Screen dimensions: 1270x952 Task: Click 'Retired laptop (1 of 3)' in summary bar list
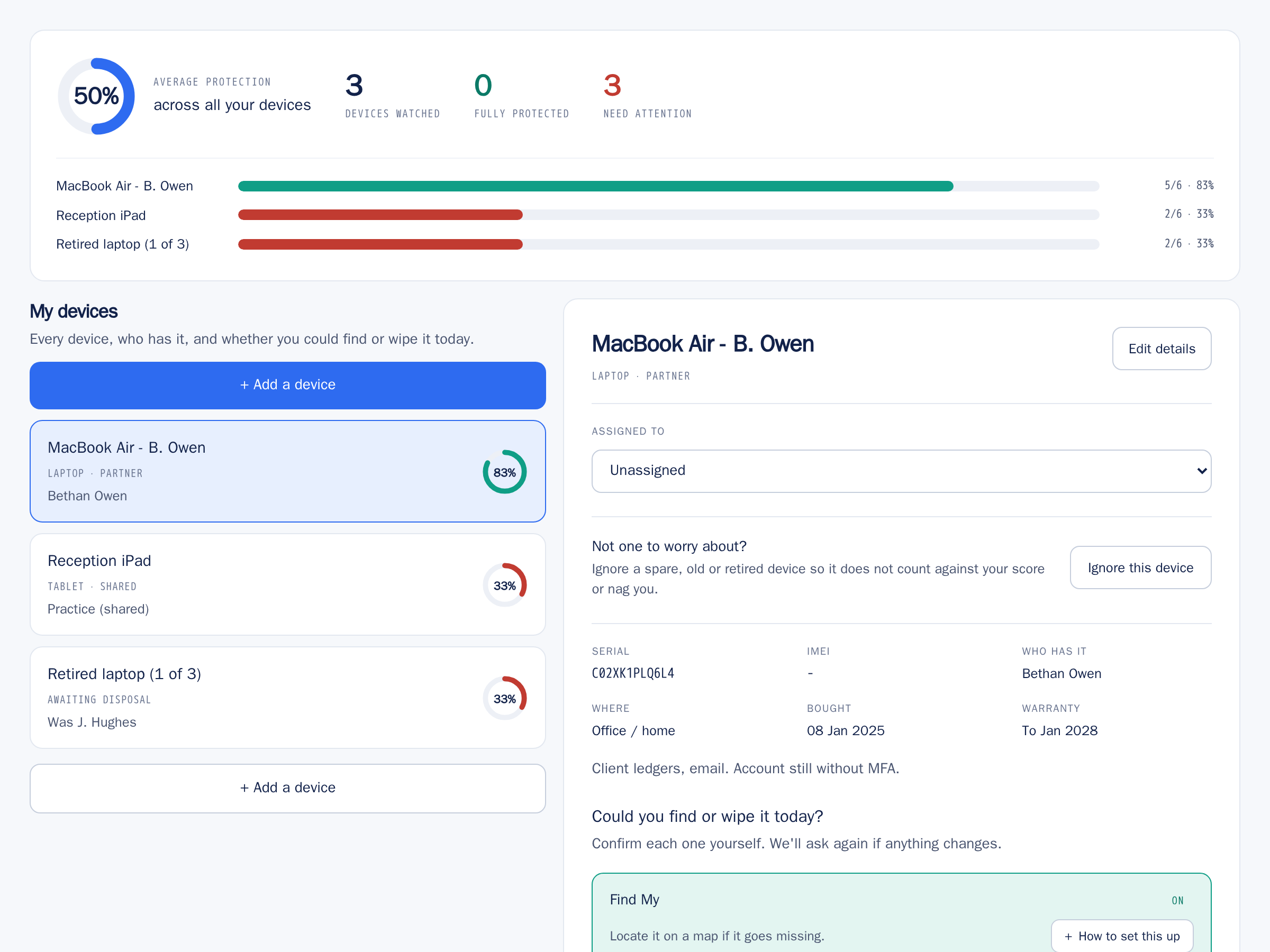123,244
